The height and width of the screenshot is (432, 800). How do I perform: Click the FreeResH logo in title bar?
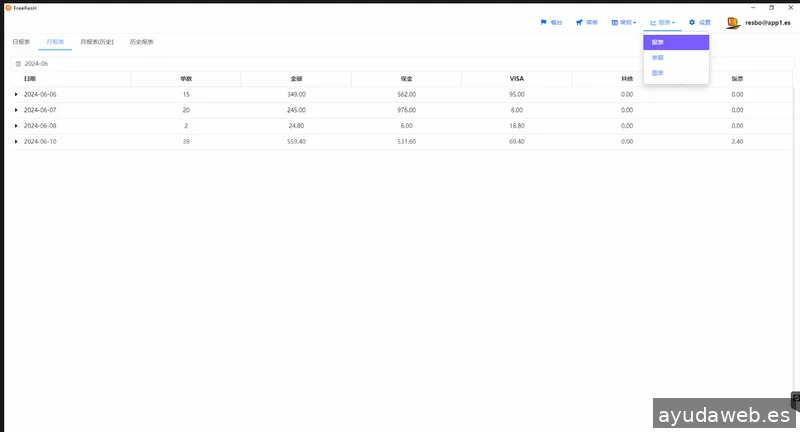(x=8, y=8)
